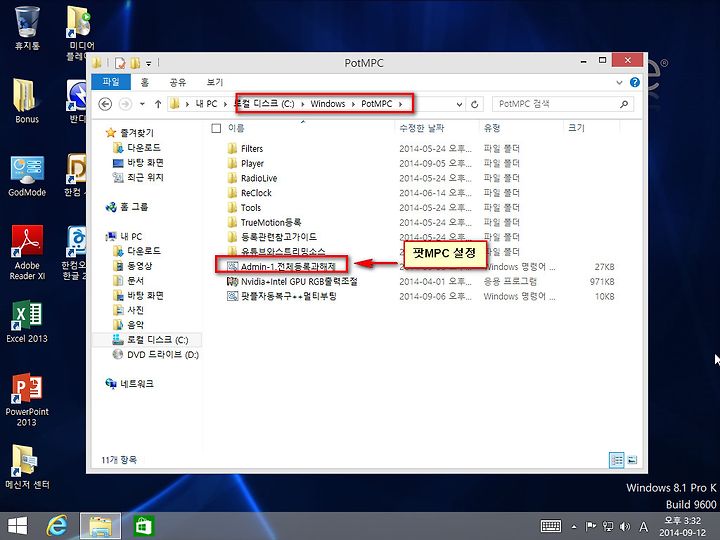Click the forward navigation arrow
The width and height of the screenshot is (720, 540).
tap(125, 104)
